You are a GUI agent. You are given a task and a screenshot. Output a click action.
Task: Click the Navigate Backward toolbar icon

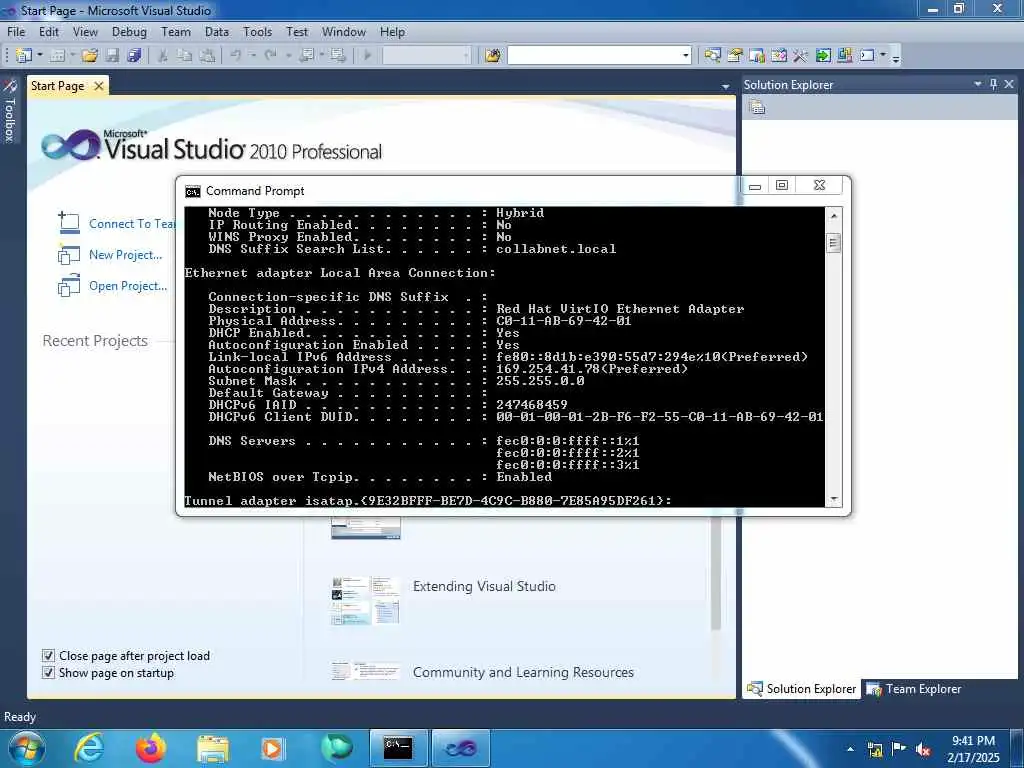pos(306,56)
